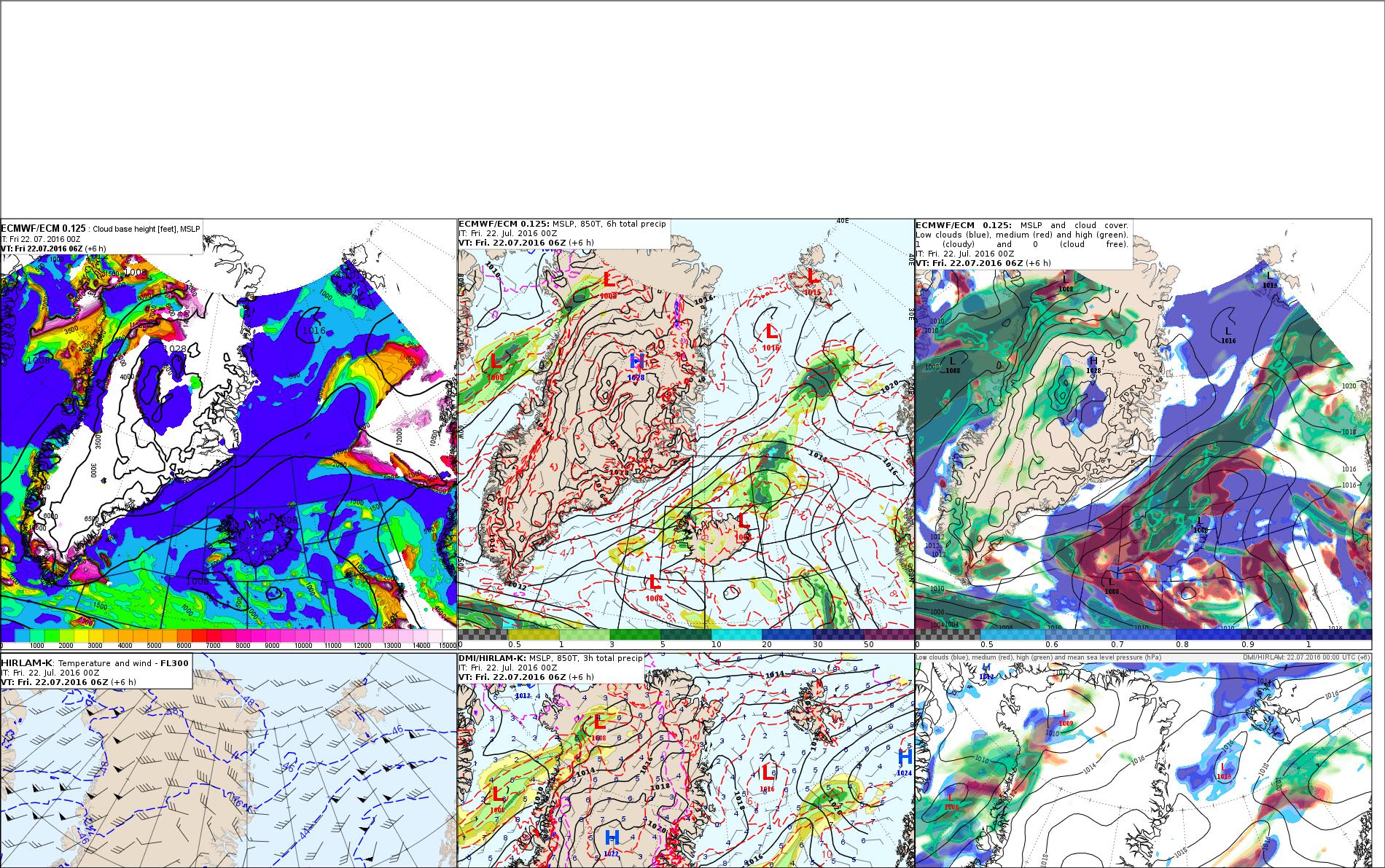The image size is (1385, 868).
Task: Click the 'Cloud base height [feet], MSLP' title
Action: (146, 229)
